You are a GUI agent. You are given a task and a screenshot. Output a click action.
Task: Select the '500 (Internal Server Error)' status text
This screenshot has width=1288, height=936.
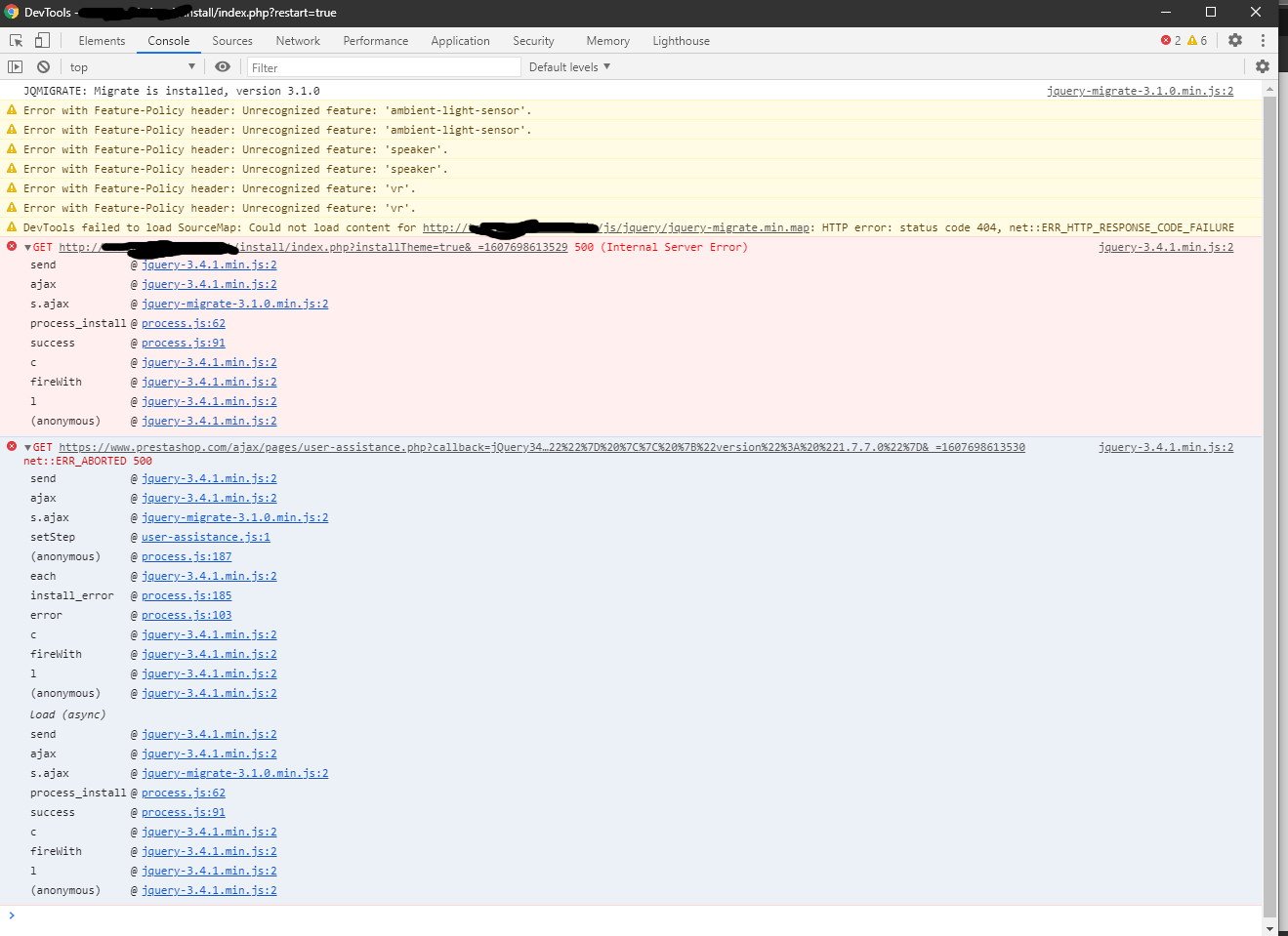661,247
